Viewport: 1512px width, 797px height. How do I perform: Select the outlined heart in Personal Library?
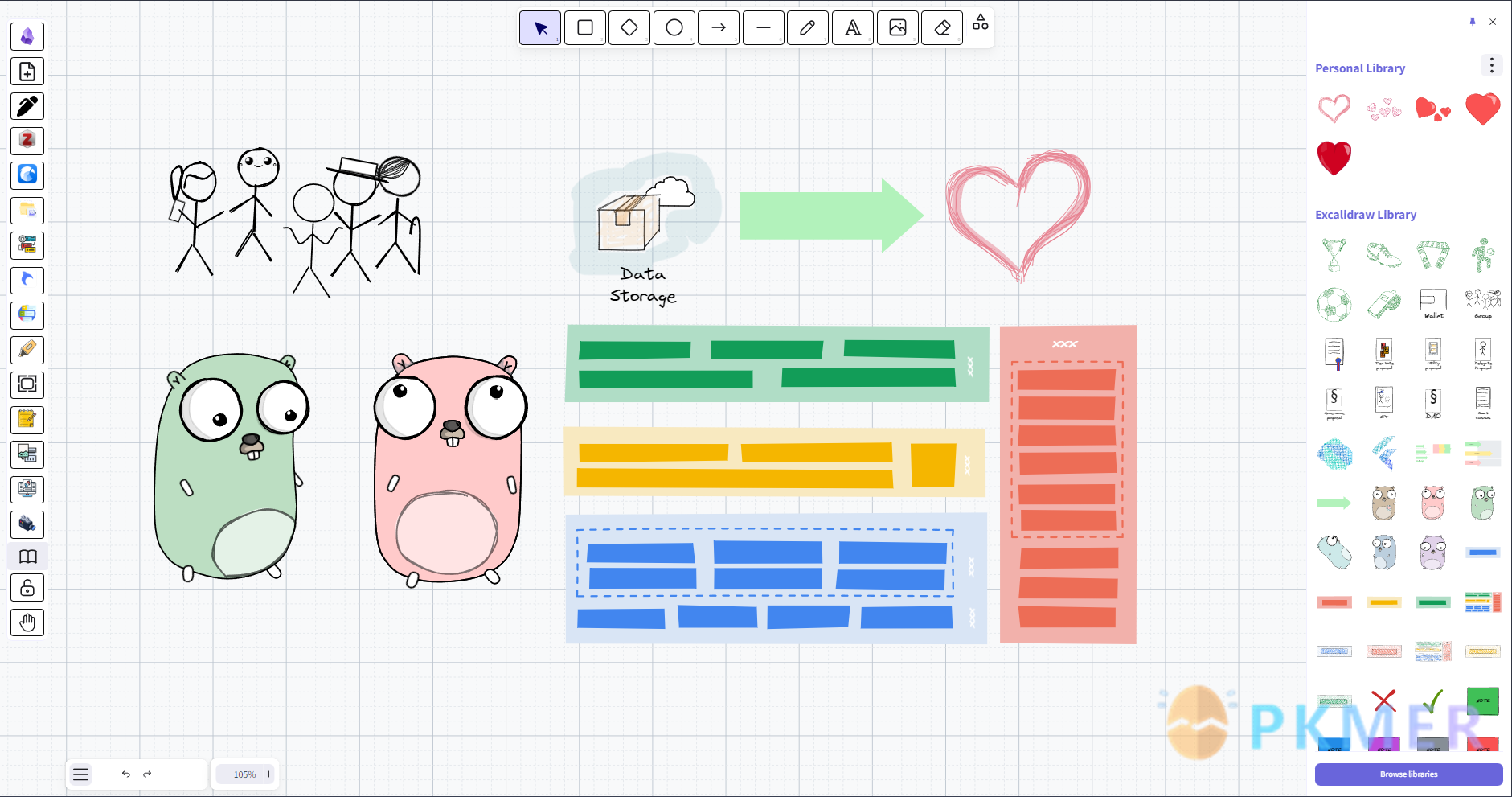tap(1334, 109)
